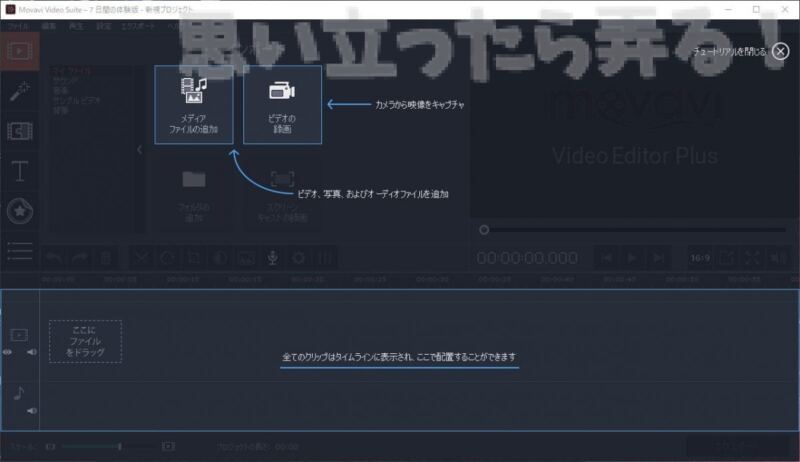Click the dimmed folder add tile
The image size is (800, 462).
(194, 195)
